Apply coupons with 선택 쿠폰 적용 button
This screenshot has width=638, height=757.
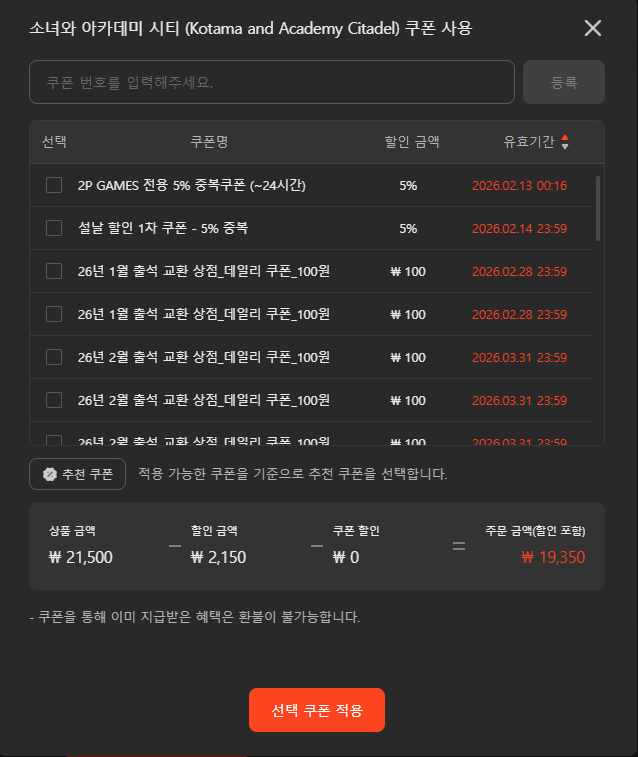tap(317, 710)
